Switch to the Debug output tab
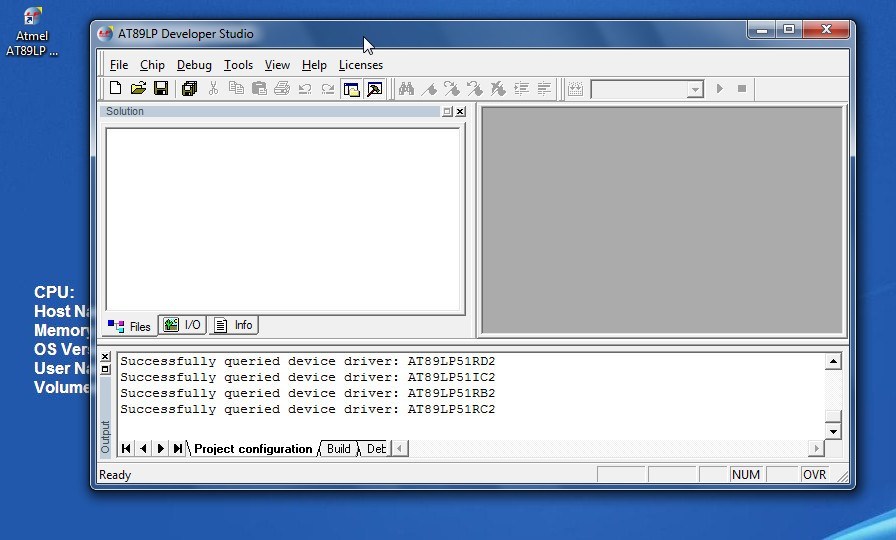 (x=375, y=449)
